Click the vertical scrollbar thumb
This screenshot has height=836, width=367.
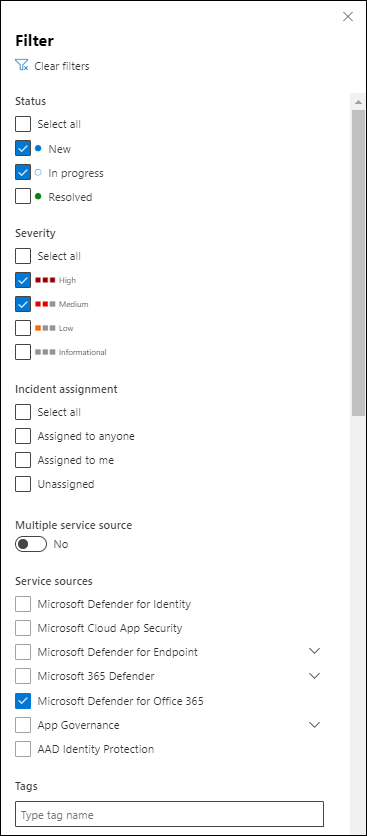point(358,263)
